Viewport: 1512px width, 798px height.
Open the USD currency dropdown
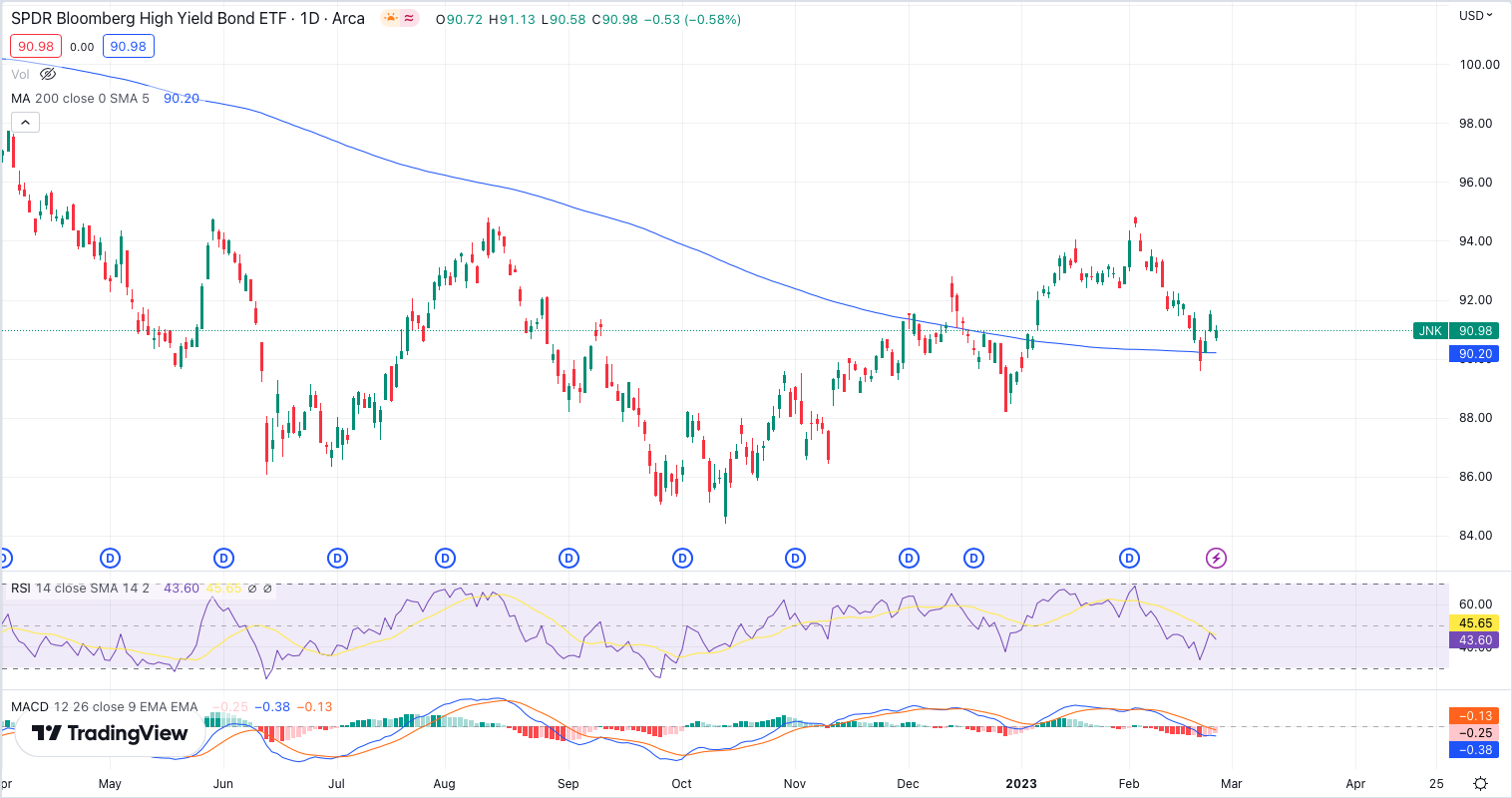click(1476, 15)
